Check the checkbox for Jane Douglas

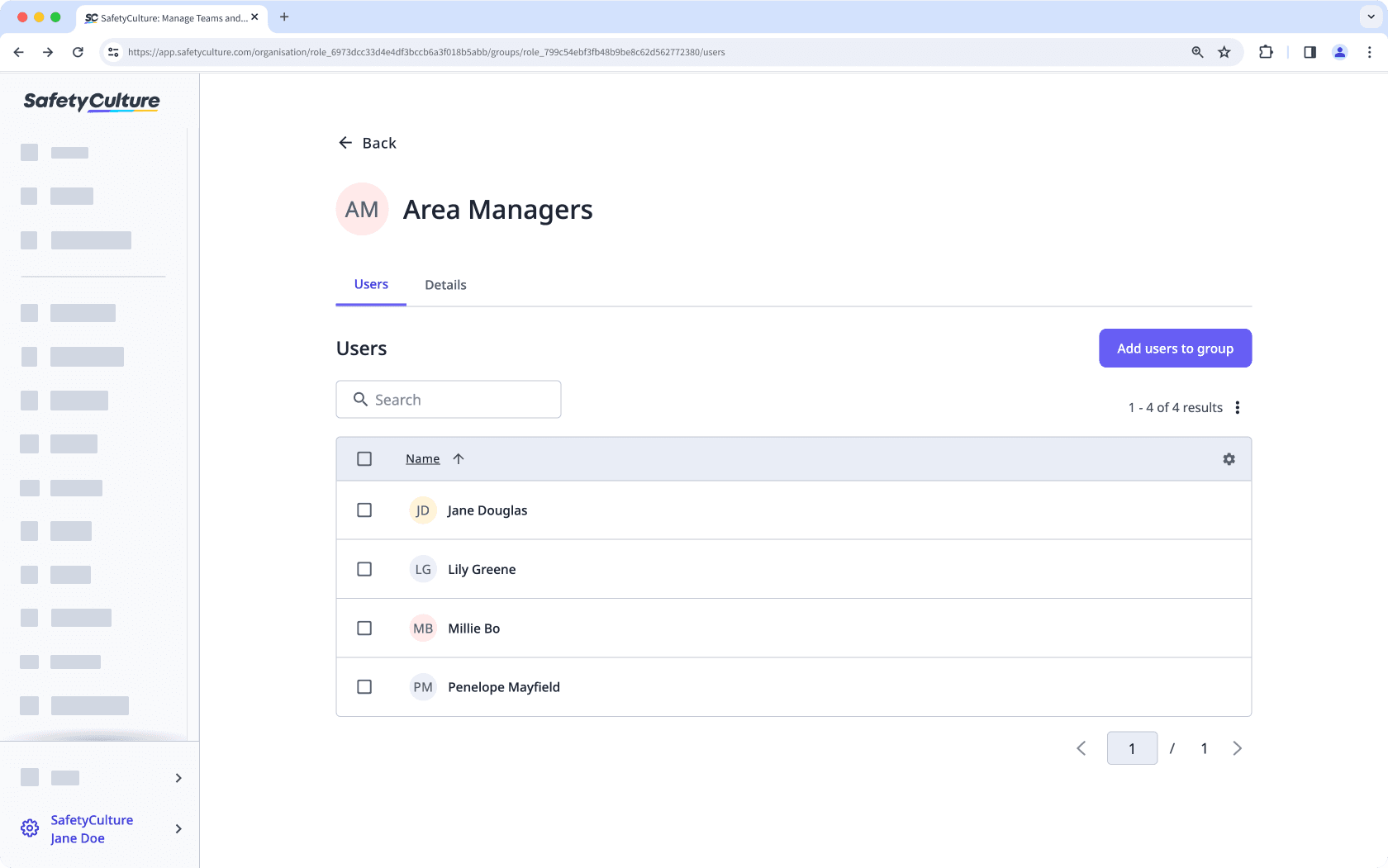coord(364,510)
